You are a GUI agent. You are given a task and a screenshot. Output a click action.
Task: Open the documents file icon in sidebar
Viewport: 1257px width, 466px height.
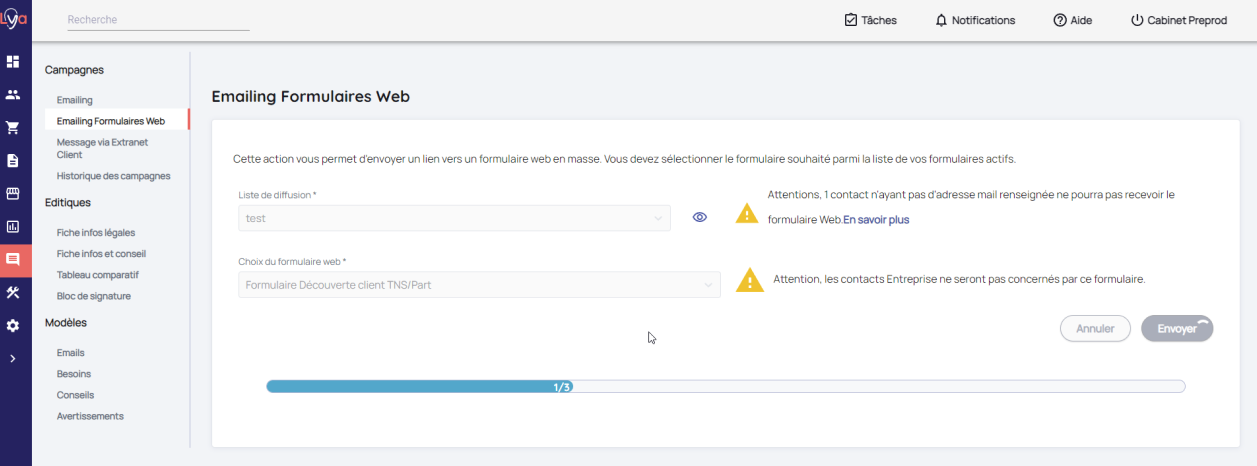click(x=13, y=161)
